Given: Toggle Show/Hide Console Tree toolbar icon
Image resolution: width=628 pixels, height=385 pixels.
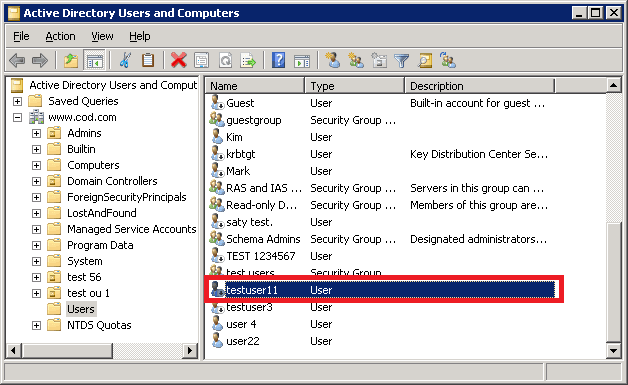Looking at the screenshot, I should pos(95,60).
